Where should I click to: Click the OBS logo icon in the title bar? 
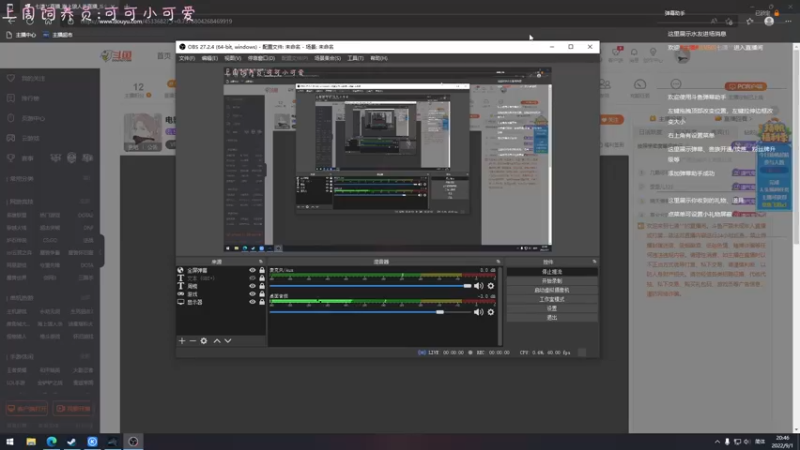[182, 47]
